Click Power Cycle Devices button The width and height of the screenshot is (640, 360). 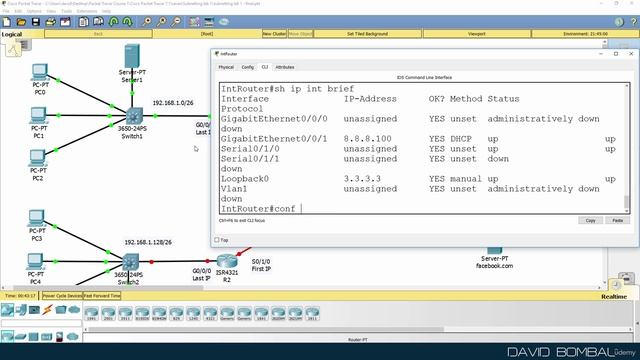click(x=62, y=296)
